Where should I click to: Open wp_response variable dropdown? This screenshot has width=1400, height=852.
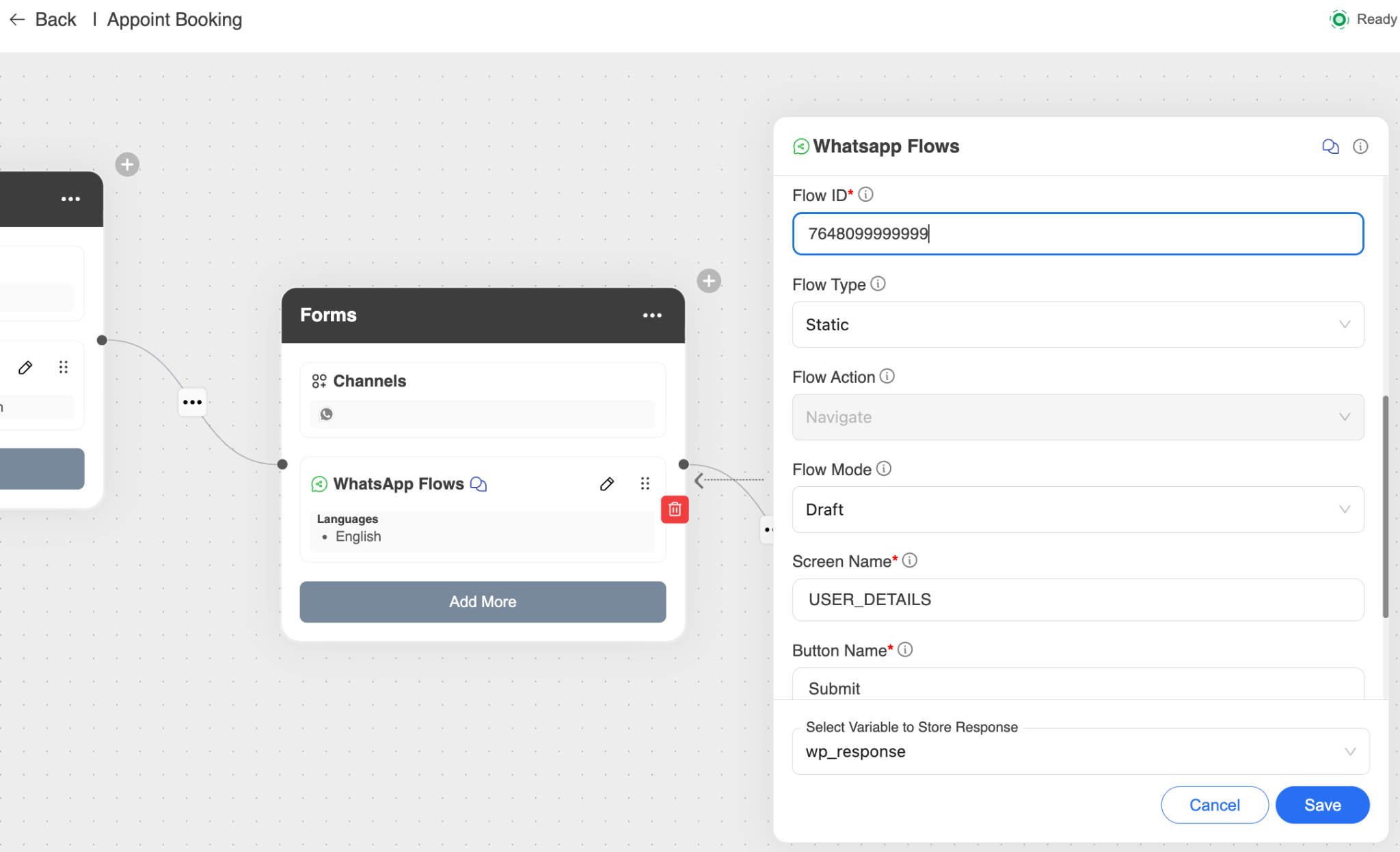click(x=1080, y=751)
